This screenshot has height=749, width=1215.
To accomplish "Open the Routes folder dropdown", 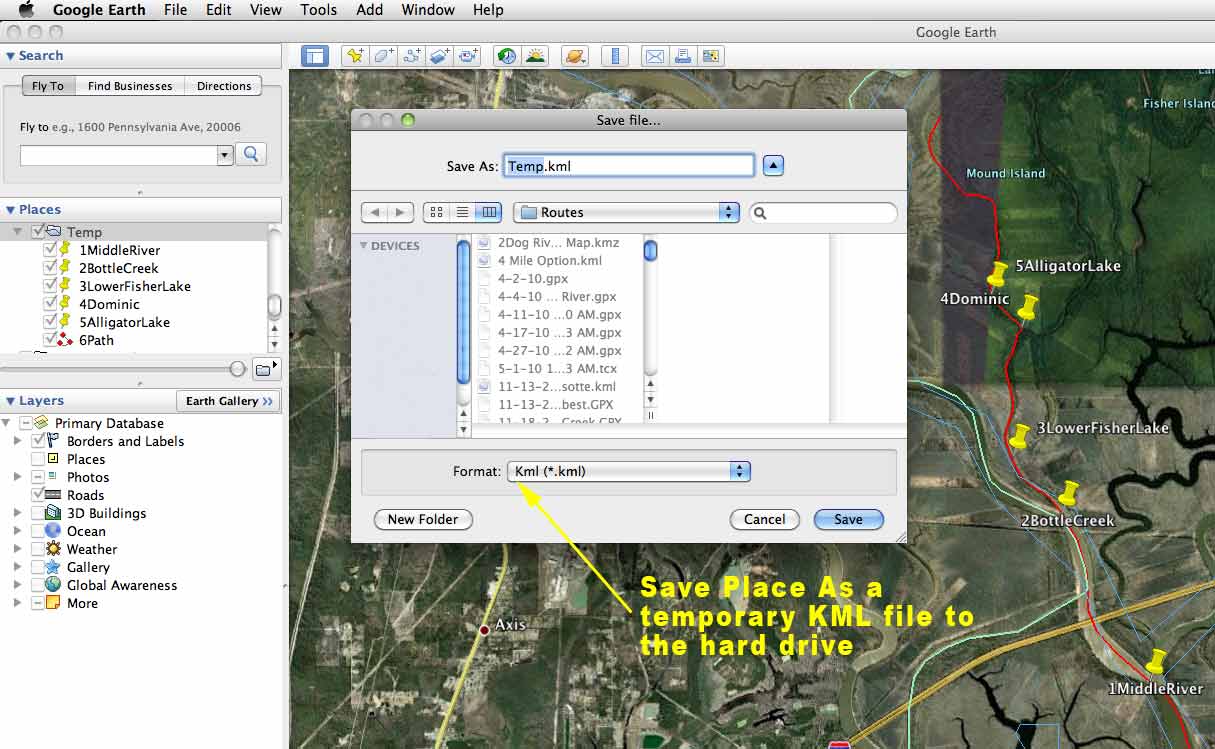I will [x=626, y=212].
